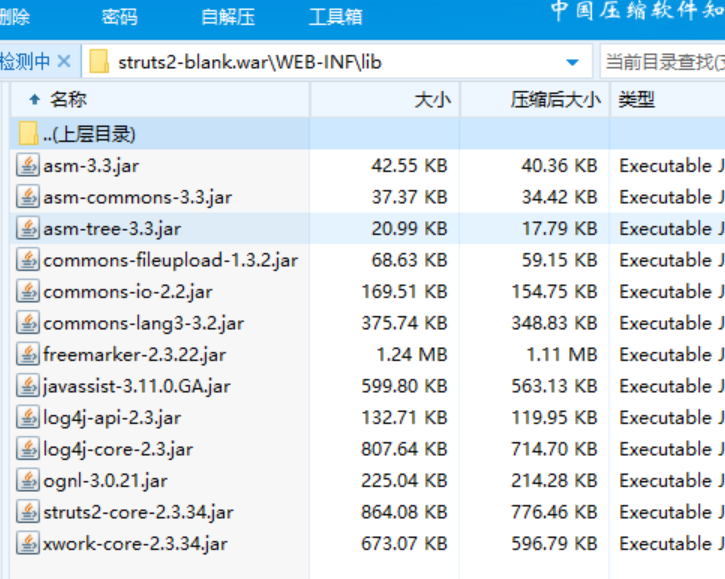Viewport: 725px width, 579px height.
Task: Sort by 压缩后大小 column header
Action: 535,99
